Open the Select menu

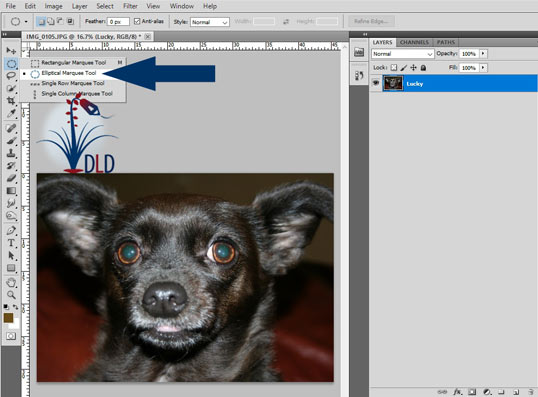coord(105,6)
